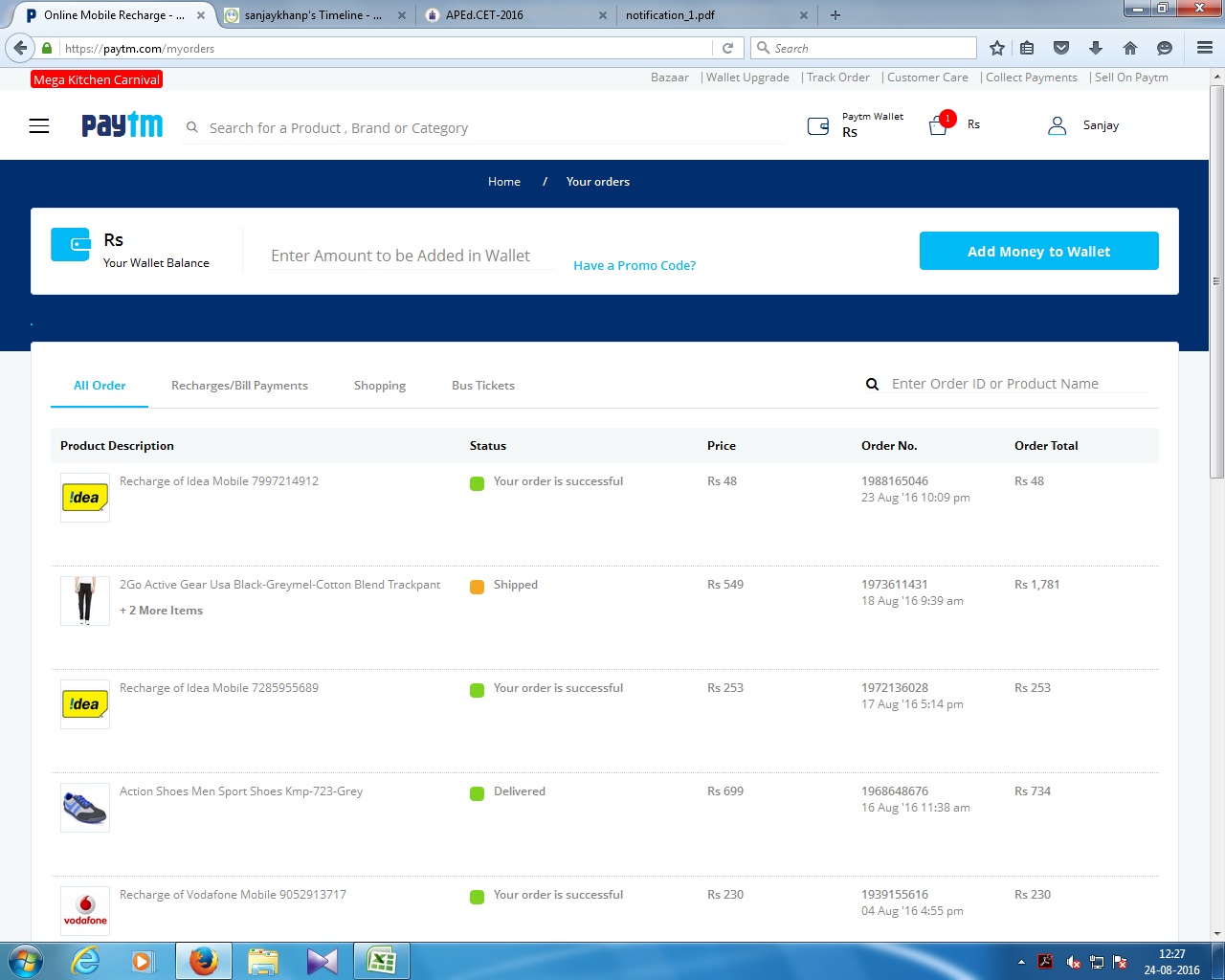Switch to Recharges/Bill Payments tab
This screenshot has height=980, width=1225.
point(239,386)
